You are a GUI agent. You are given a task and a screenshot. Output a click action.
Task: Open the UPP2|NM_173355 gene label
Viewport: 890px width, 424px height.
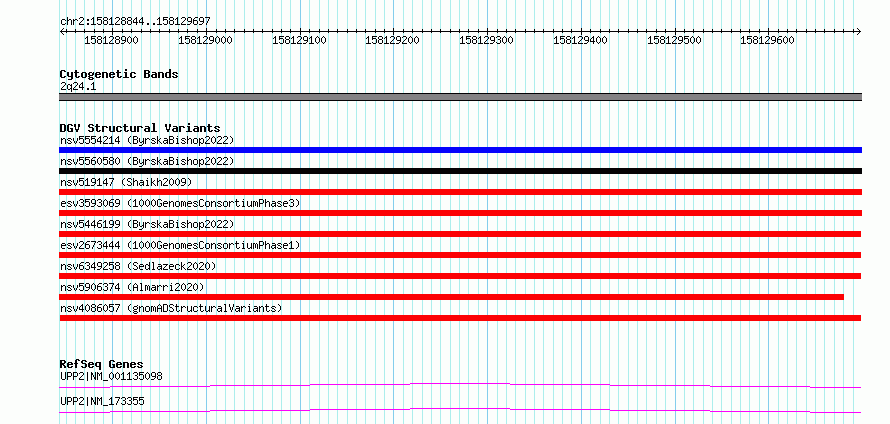102,401
